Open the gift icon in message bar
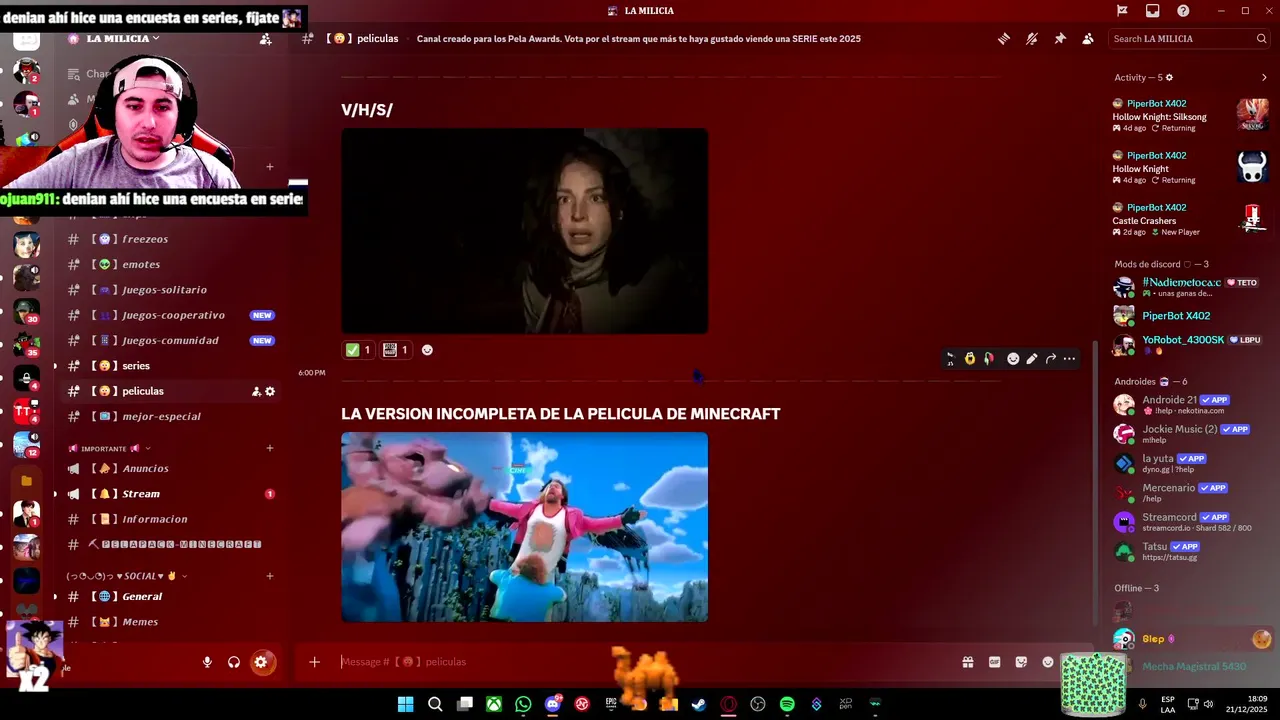Screen dimensions: 1280x720 coord(968,662)
